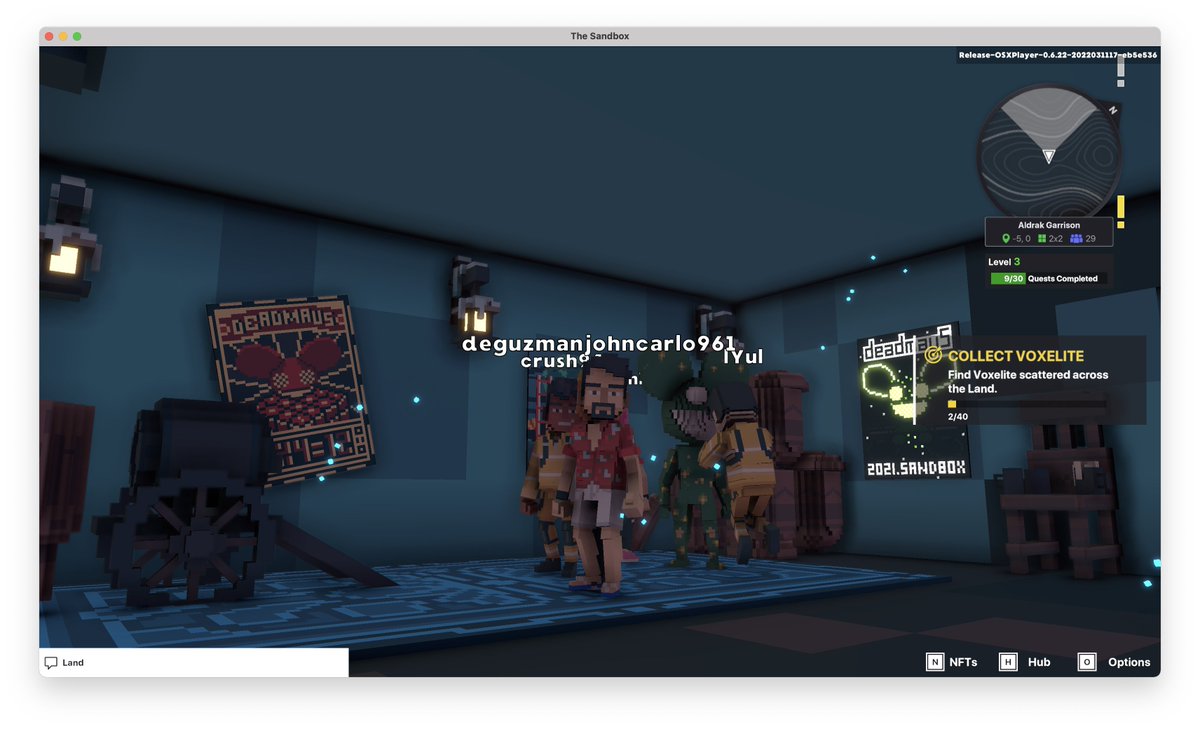Click the 29 players count text
This screenshot has width=1200, height=729.
(x=1090, y=239)
